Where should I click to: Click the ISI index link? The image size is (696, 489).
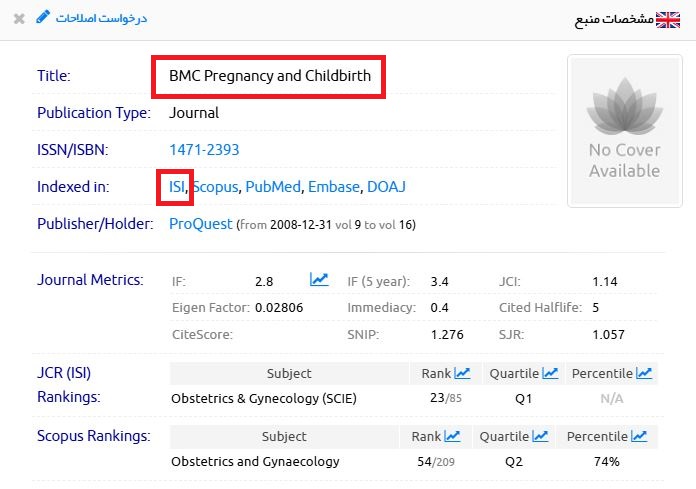click(x=177, y=187)
